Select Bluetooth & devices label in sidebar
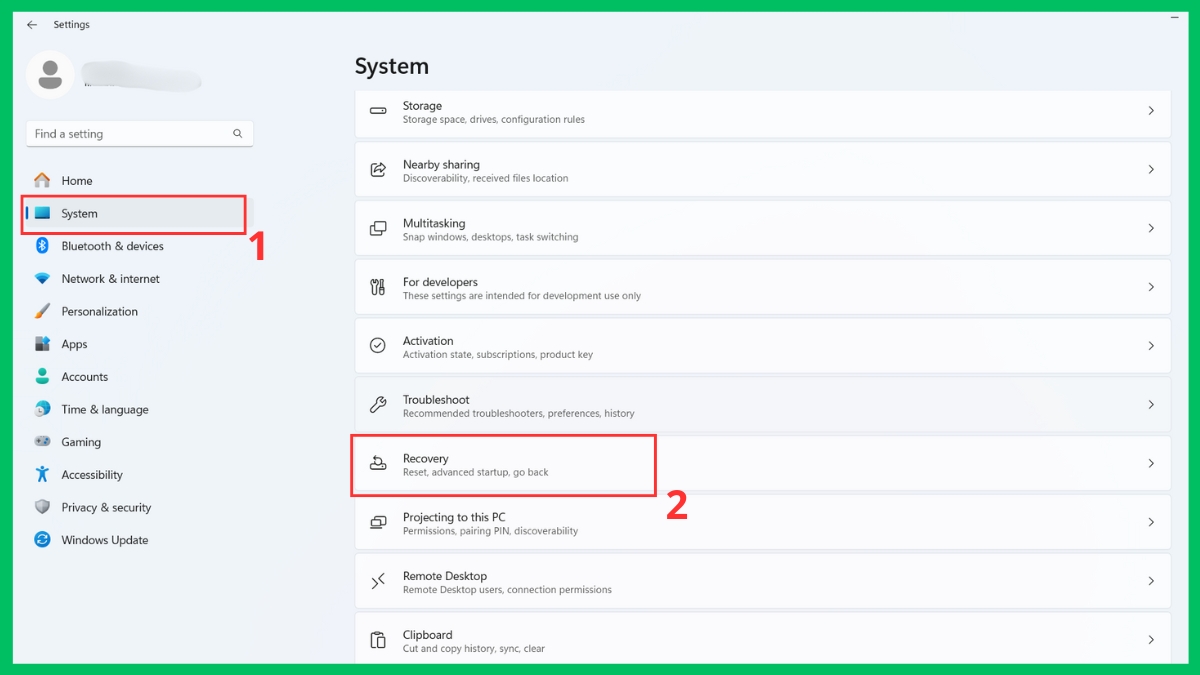Screen dimensions: 1200x675 click(112, 246)
